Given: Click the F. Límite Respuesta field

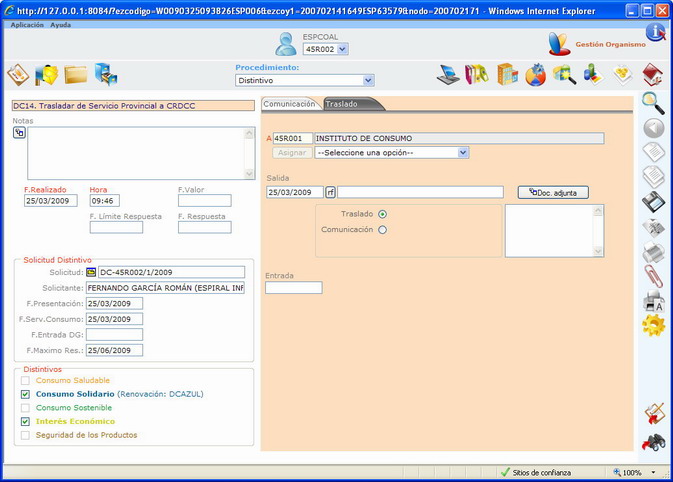Looking at the screenshot, I should [x=116, y=227].
